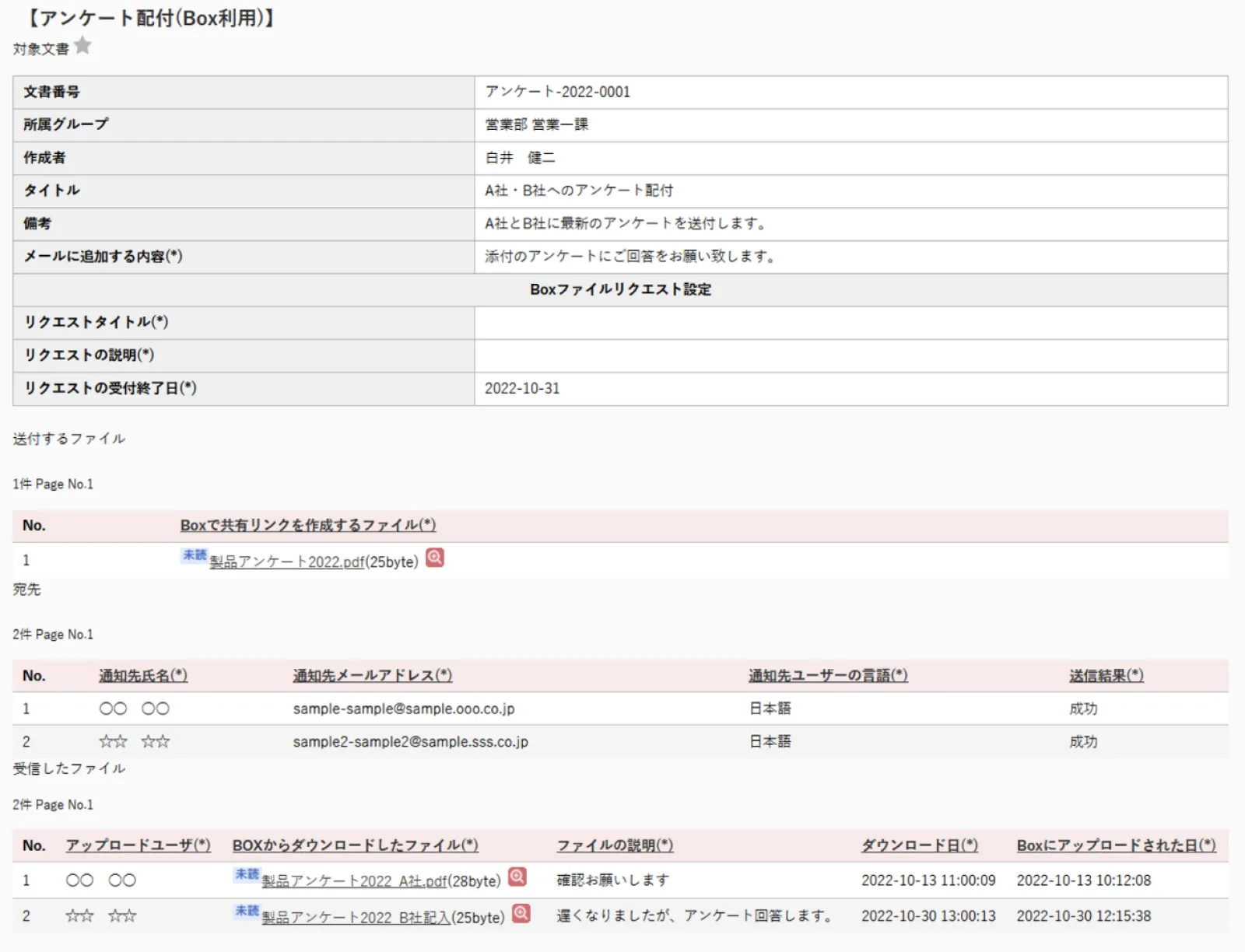The width and height of the screenshot is (1245, 952).
Task: Click the empty リクエストの説明 value field
Action: (851, 355)
